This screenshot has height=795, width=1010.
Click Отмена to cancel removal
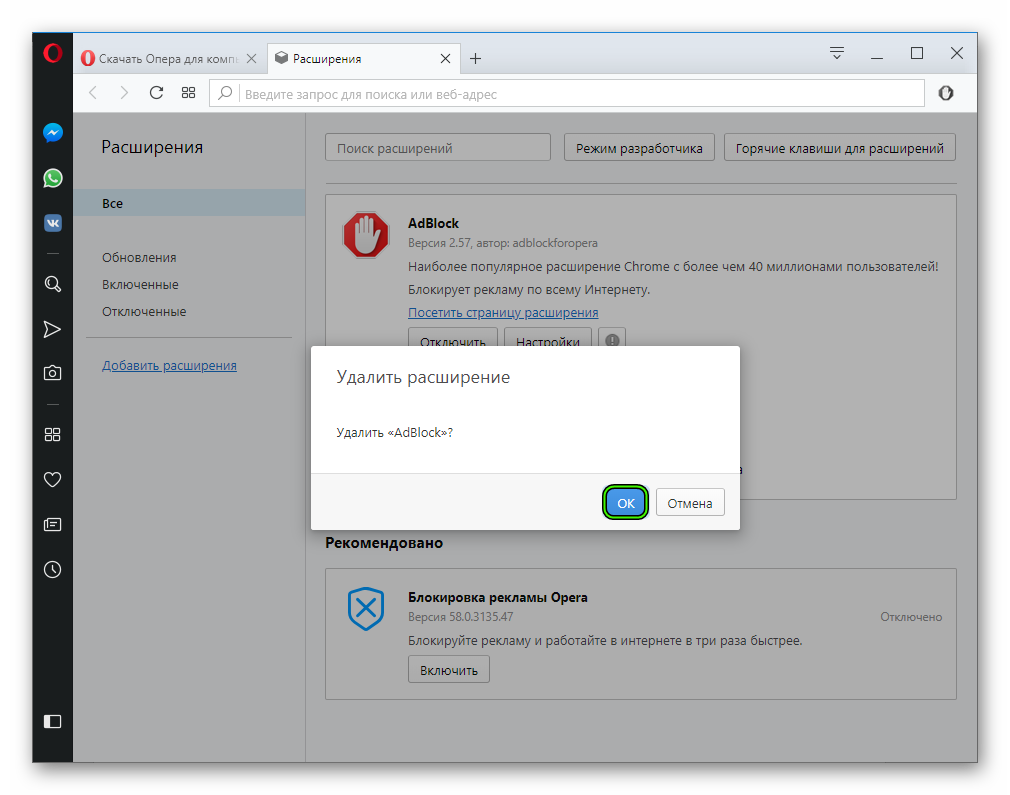point(690,503)
